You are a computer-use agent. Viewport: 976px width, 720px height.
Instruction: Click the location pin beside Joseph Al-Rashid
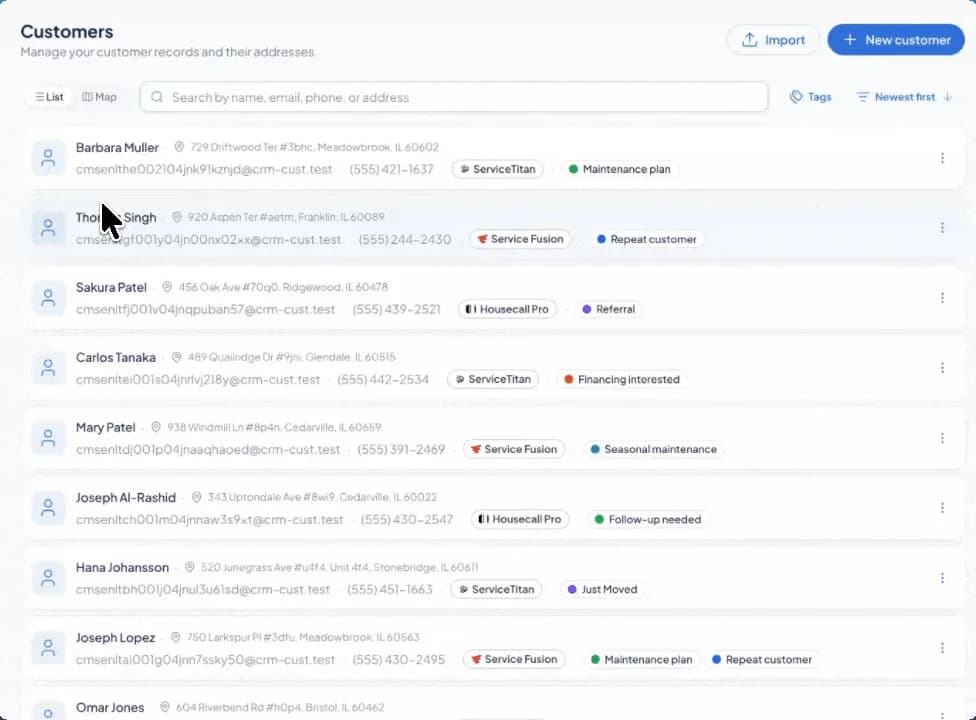tap(196, 497)
